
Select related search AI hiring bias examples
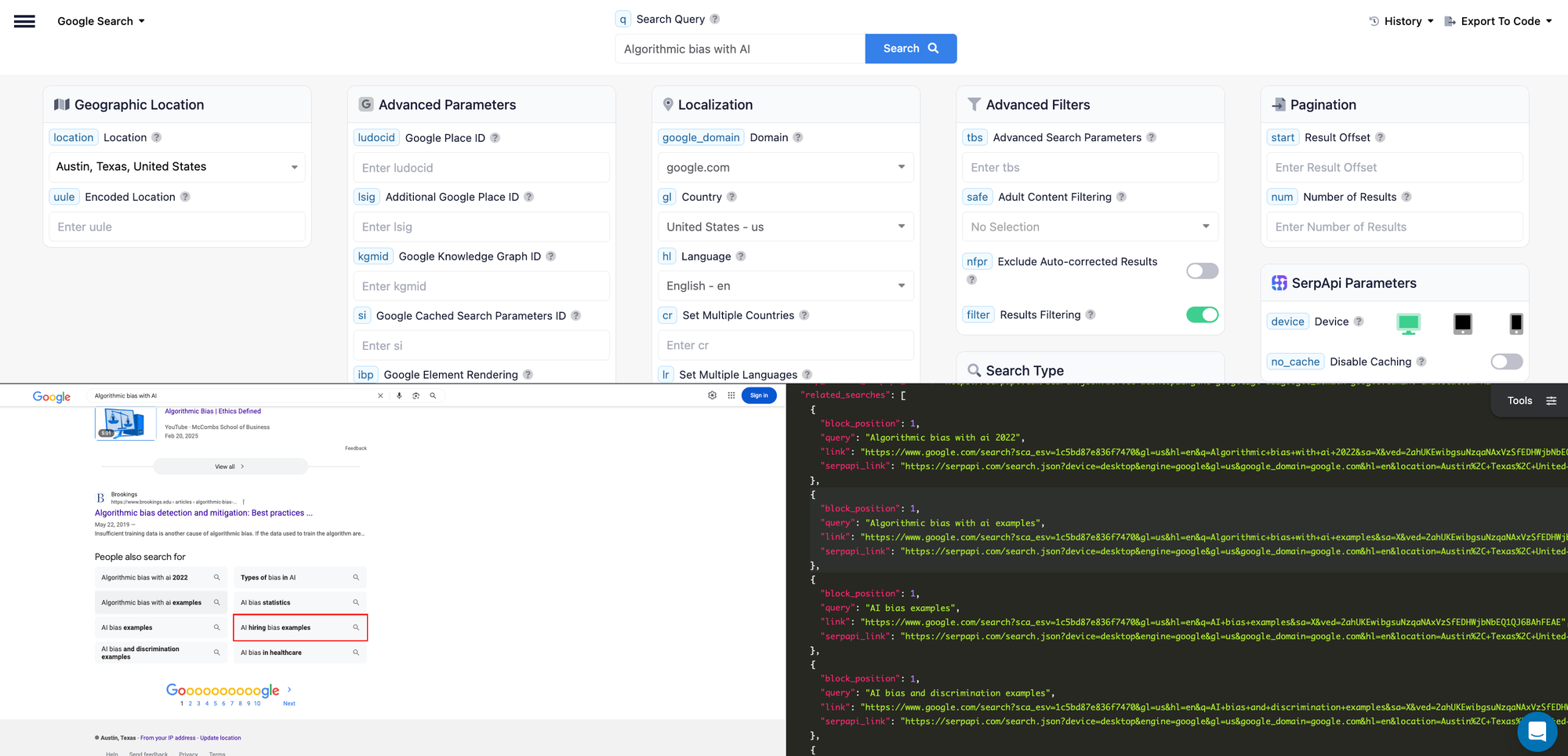pyautogui.click(x=300, y=627)
